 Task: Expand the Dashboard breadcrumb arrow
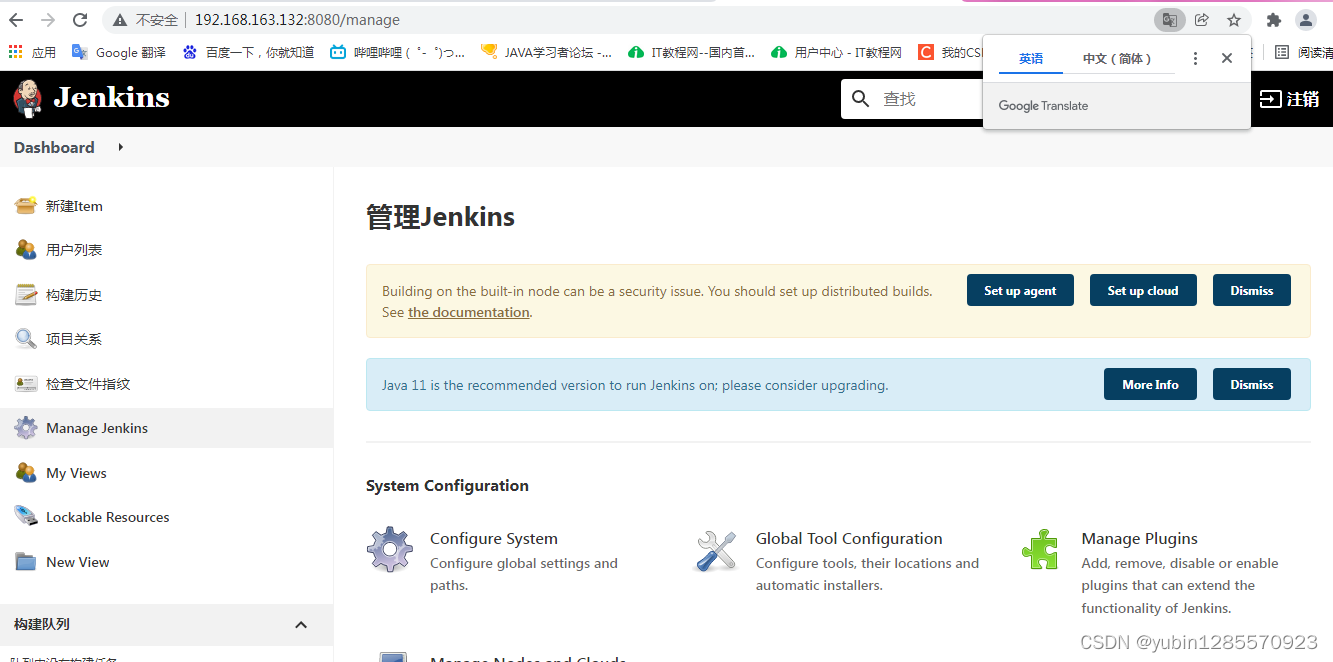click(x=121, y=147)
